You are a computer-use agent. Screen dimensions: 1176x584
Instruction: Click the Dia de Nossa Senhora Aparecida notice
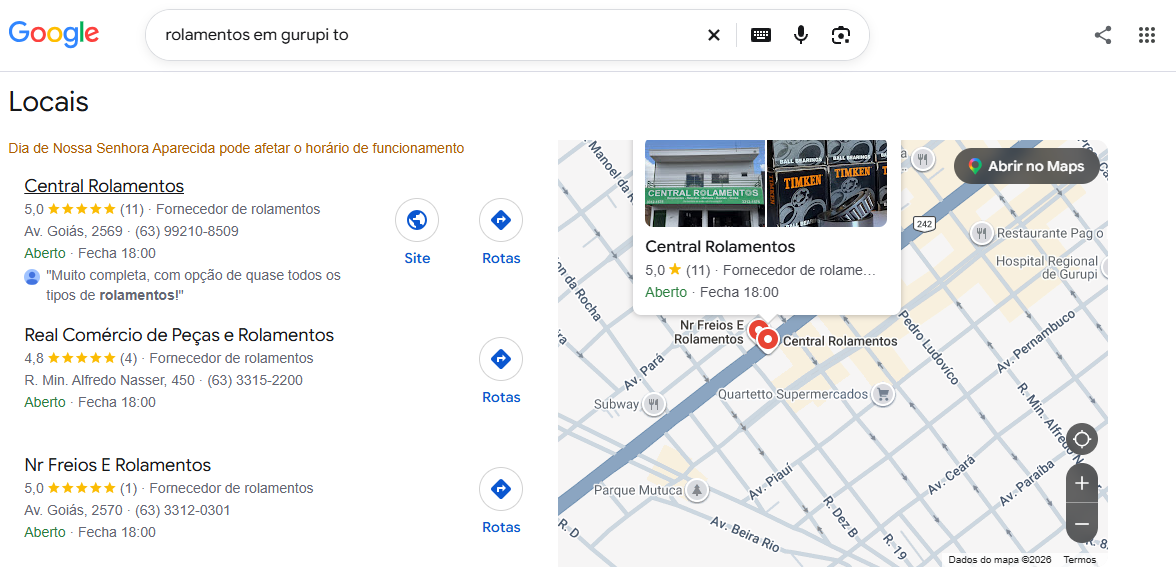tap(236, 148)
